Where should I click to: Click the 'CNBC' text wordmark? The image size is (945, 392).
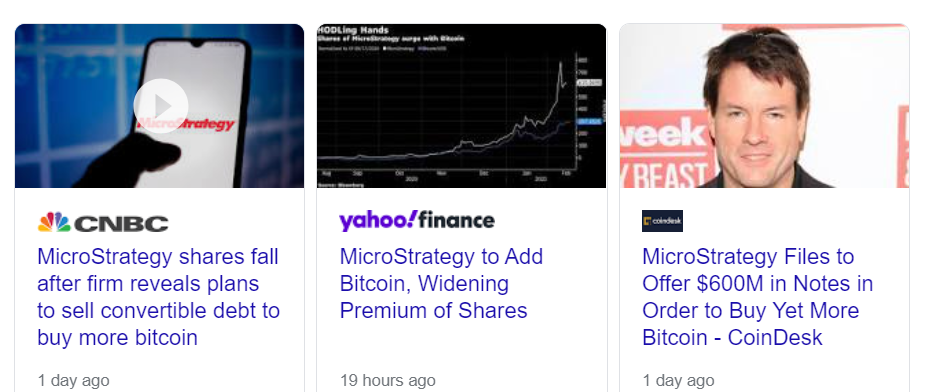click(121, 224)
